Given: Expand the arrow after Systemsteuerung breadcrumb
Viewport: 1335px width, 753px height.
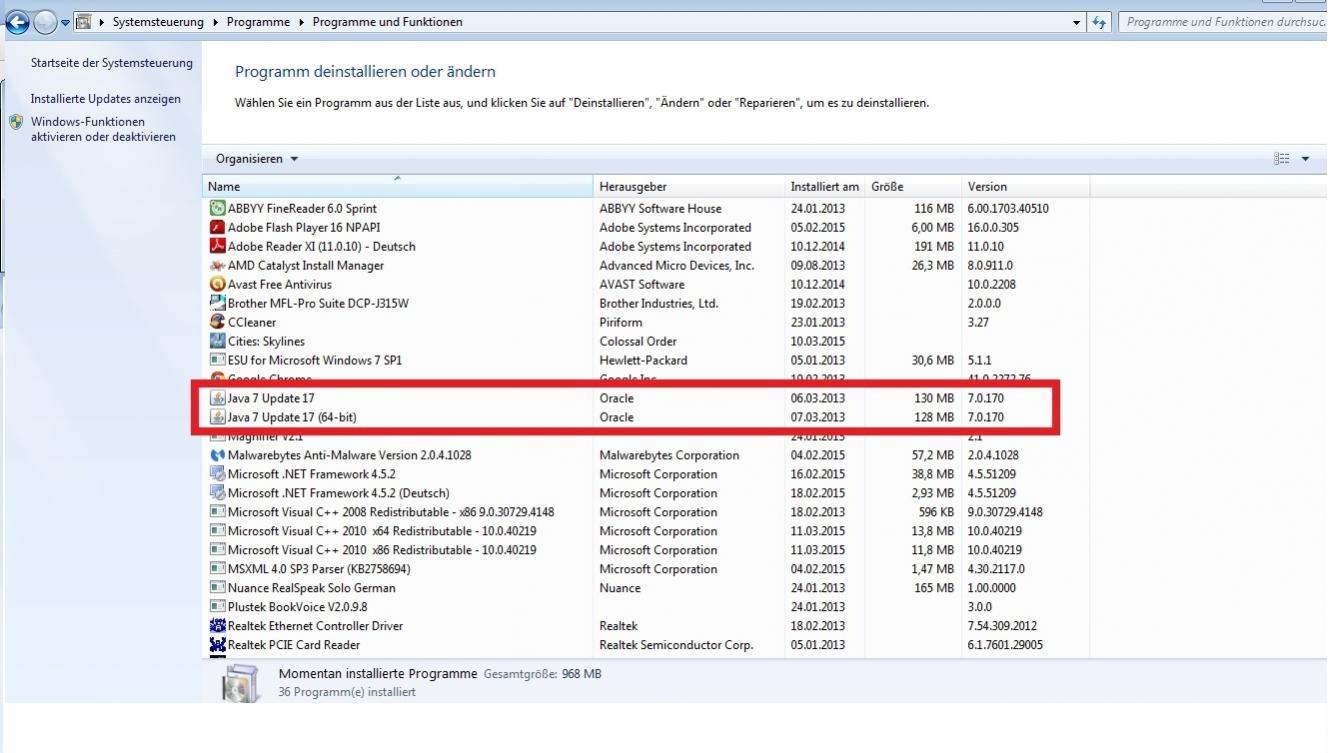Looking at the screenshot, I should [x=215, y=22].
